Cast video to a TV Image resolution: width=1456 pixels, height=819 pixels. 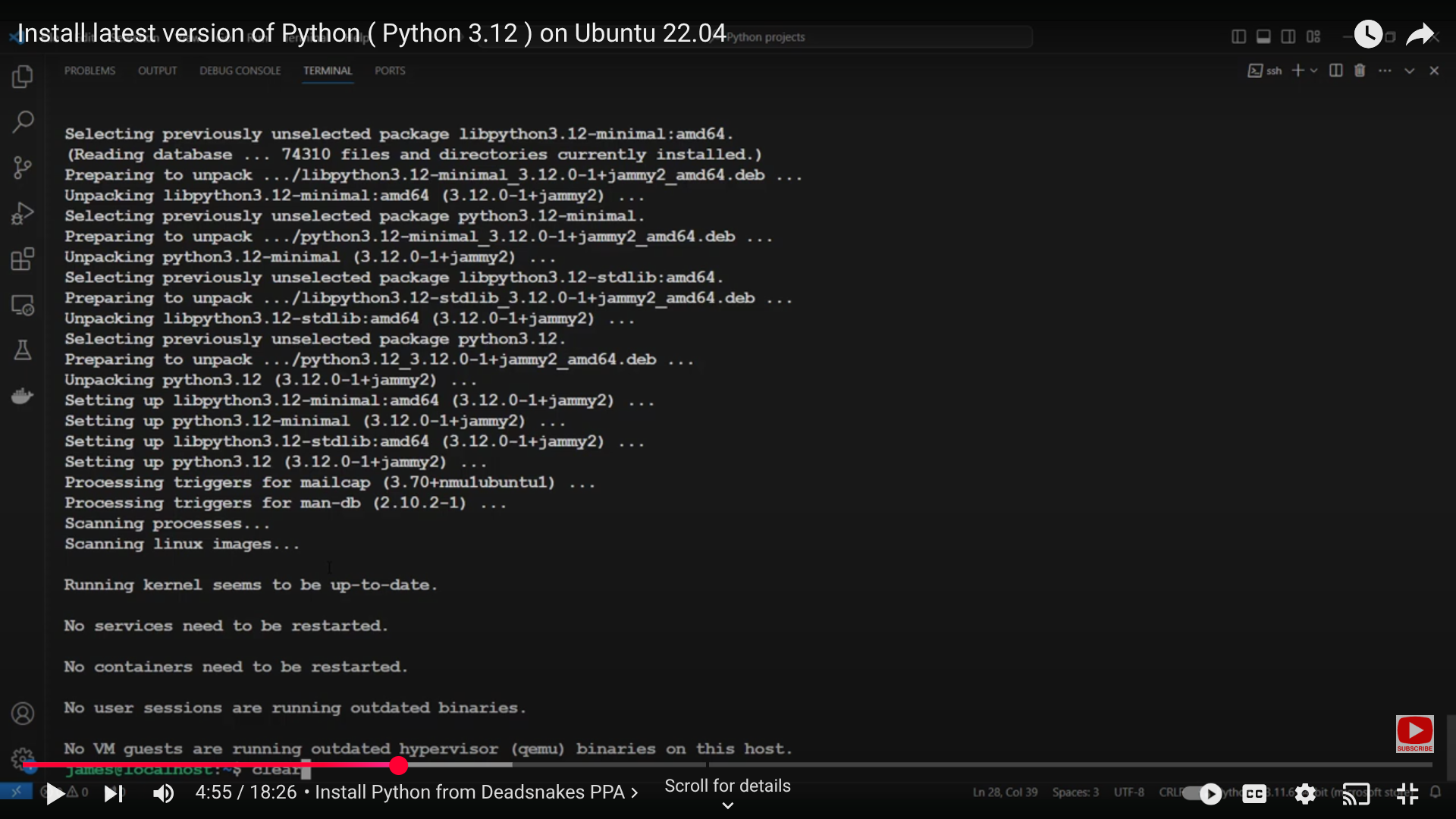[x=1356, y=794]
